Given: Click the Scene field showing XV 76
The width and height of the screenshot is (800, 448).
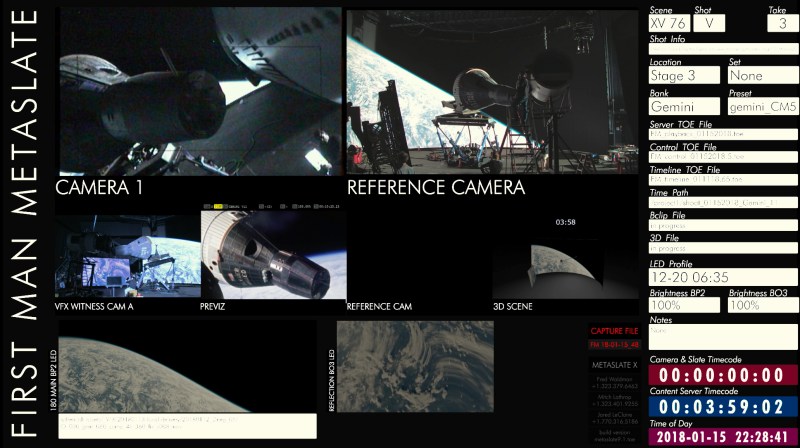Looking at the screenshot, I should tap(669, 23).
